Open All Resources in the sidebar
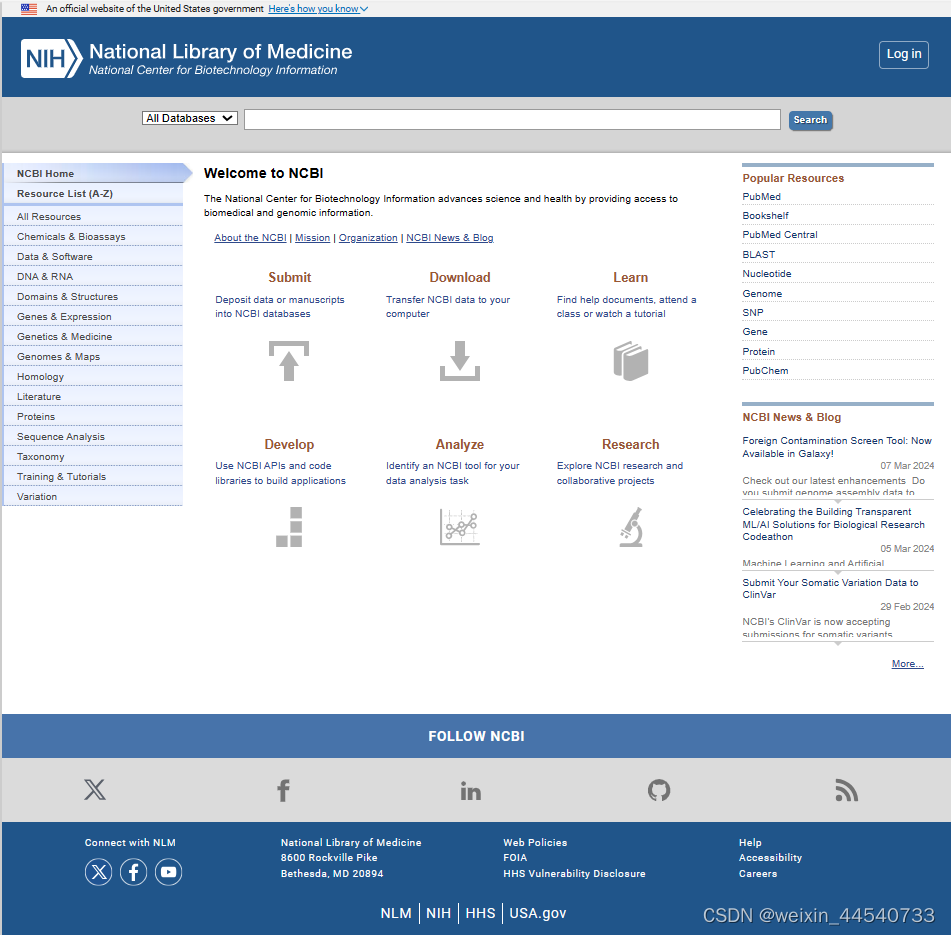The width and height of the screenshot is (951, 935). [x=93, y=216]
